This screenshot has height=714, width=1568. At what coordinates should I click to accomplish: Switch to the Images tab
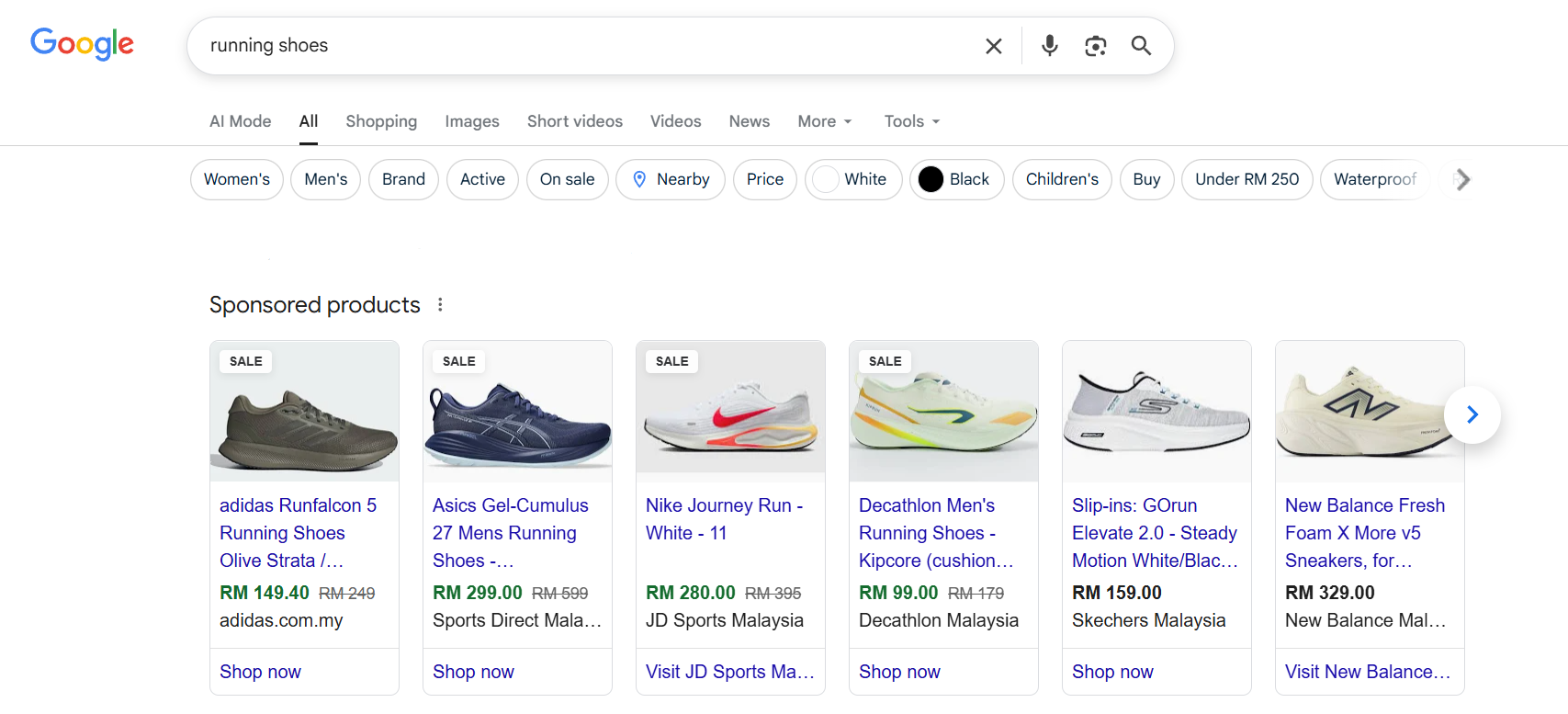(x=472, y=121)
